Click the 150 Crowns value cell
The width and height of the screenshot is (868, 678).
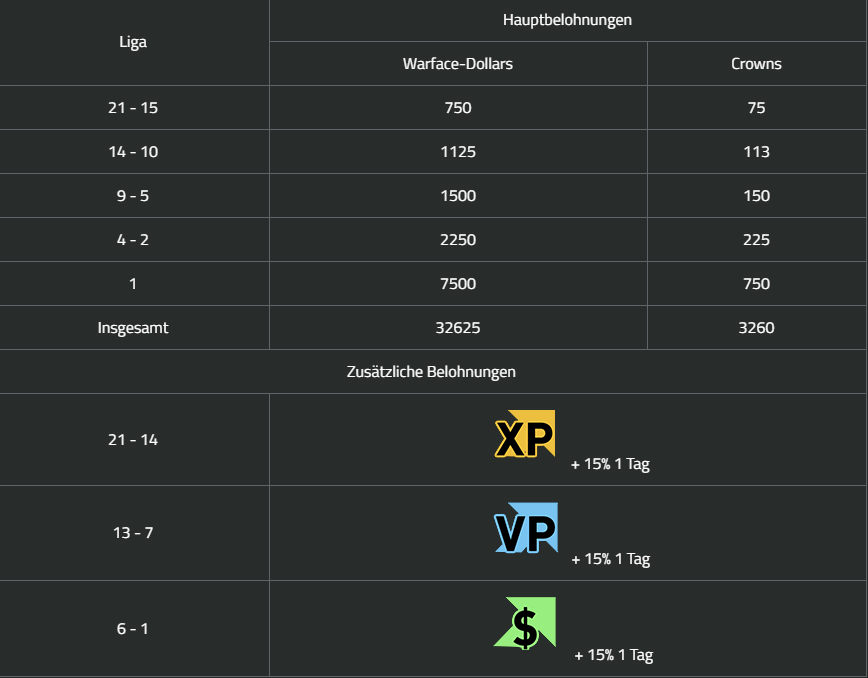[x=756, y=195]
